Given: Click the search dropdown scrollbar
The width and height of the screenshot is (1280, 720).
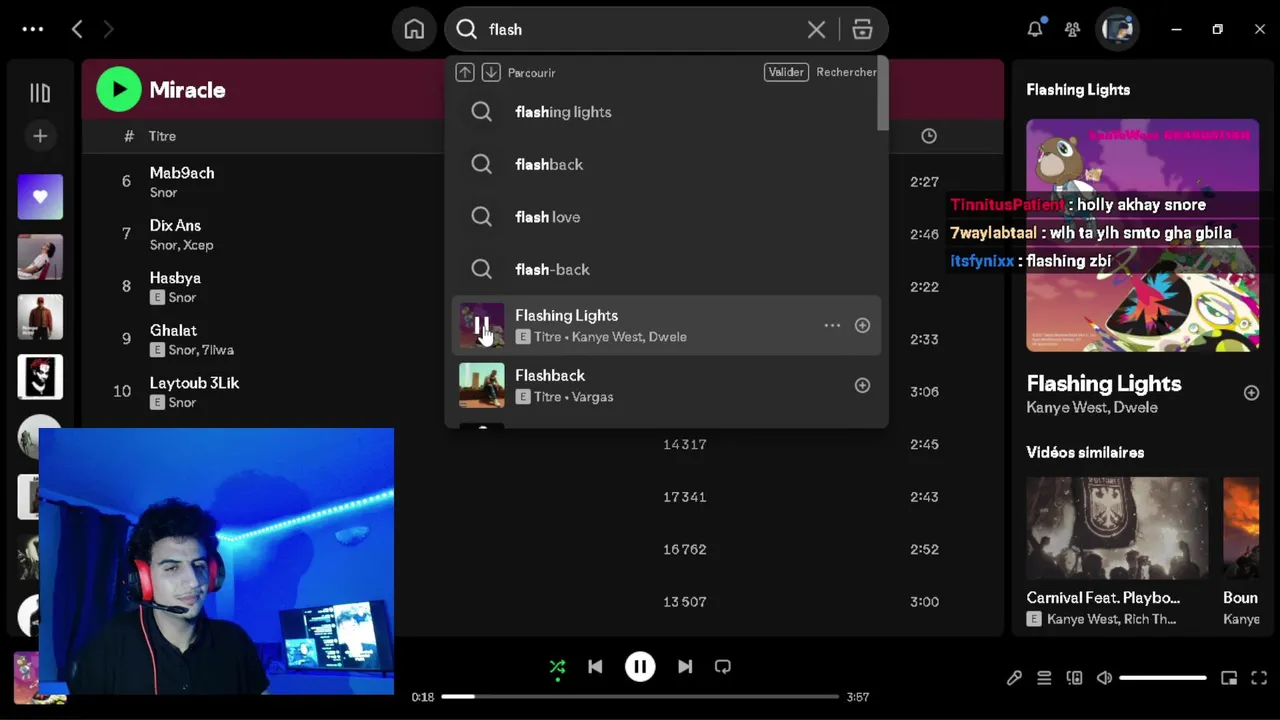Looking at the screenshot, I should click(x=882, y=95).
